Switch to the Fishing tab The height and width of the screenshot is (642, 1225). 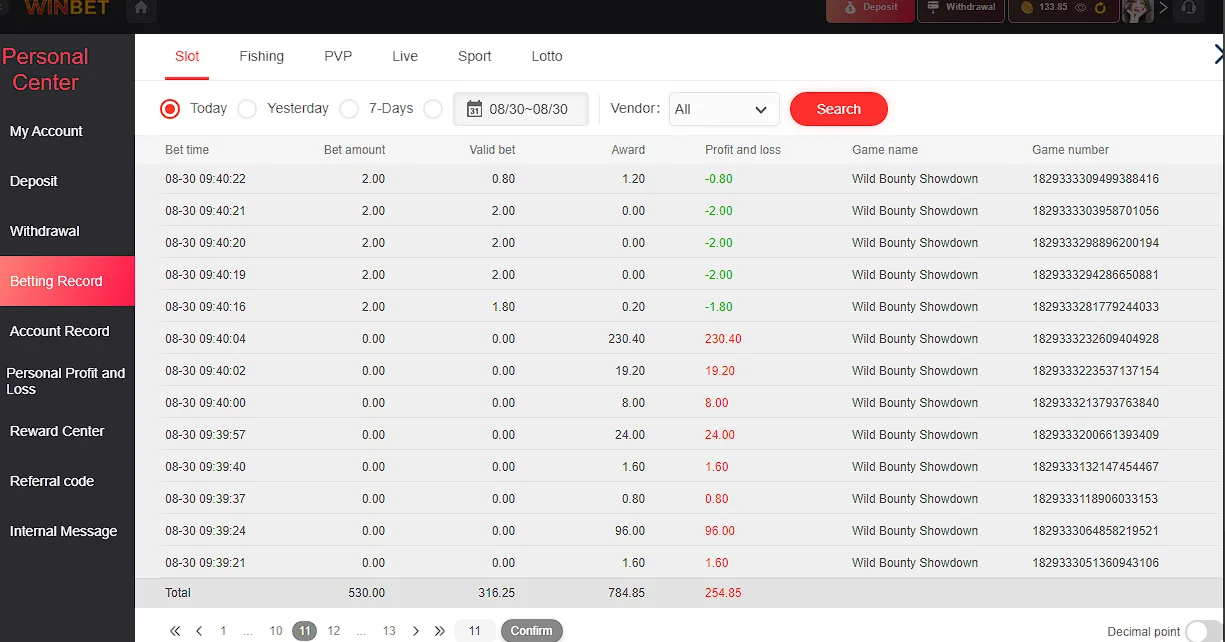click(x=261, y=56)
